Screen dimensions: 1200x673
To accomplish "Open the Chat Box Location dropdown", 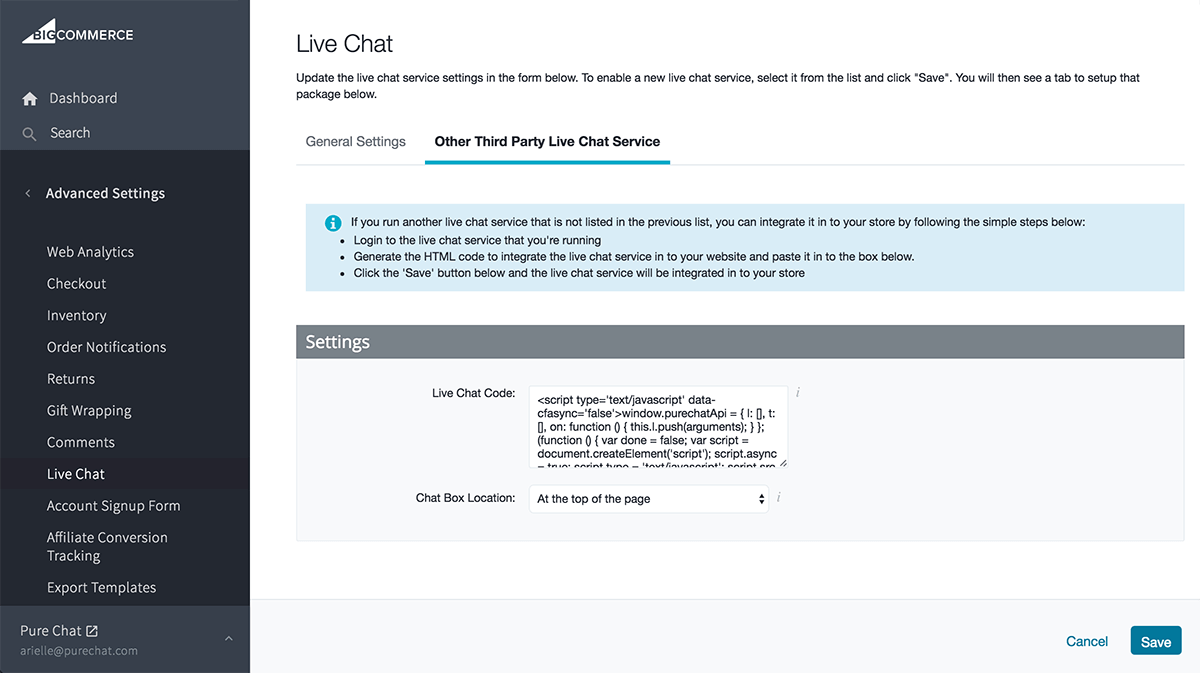I will click(649, 498).
